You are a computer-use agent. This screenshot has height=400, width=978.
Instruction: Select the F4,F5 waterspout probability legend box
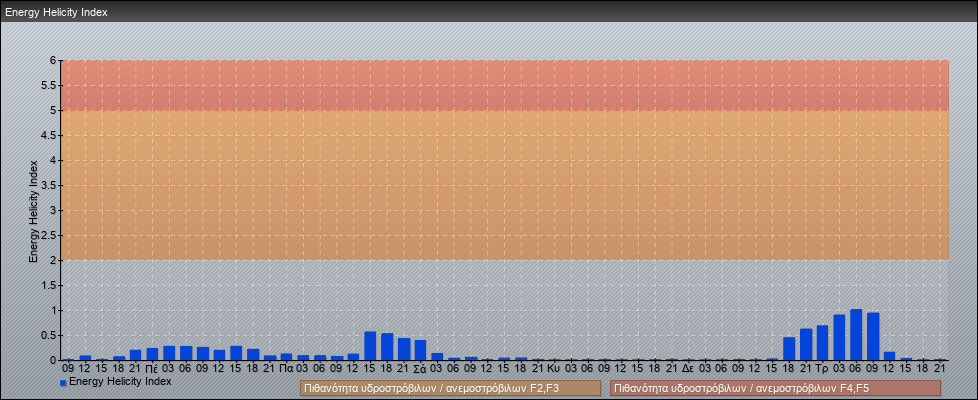tap(775, 388)
